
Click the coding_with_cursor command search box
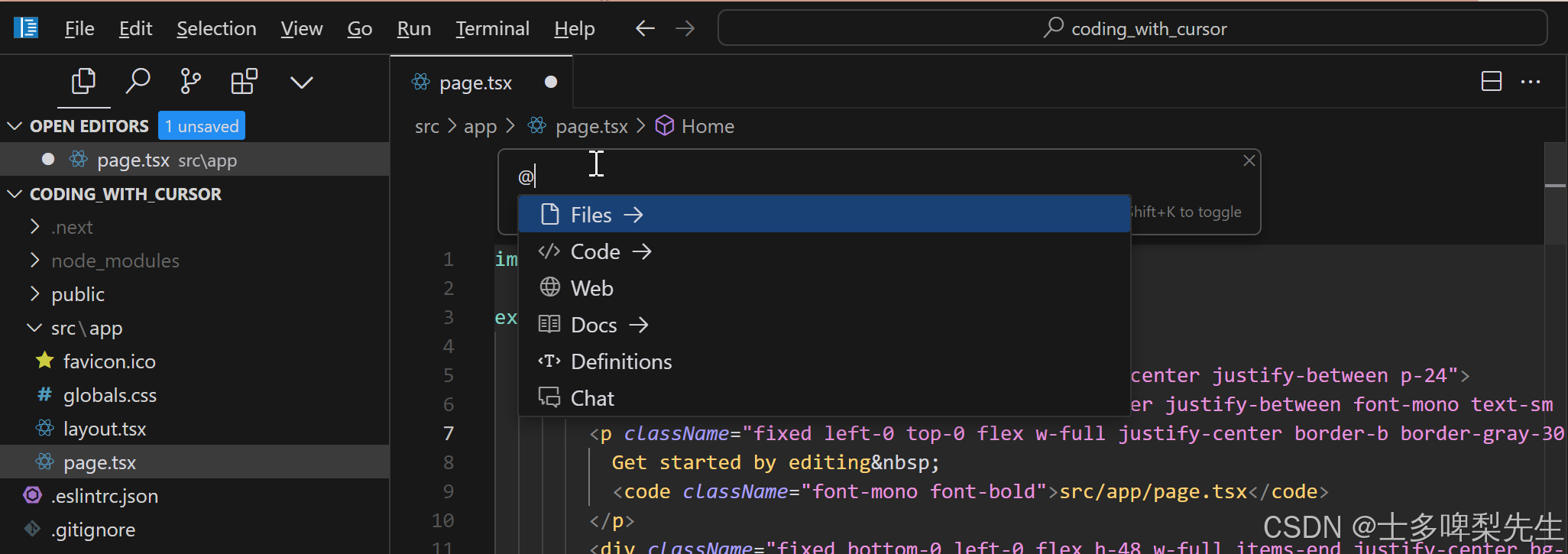[1132, 28]
